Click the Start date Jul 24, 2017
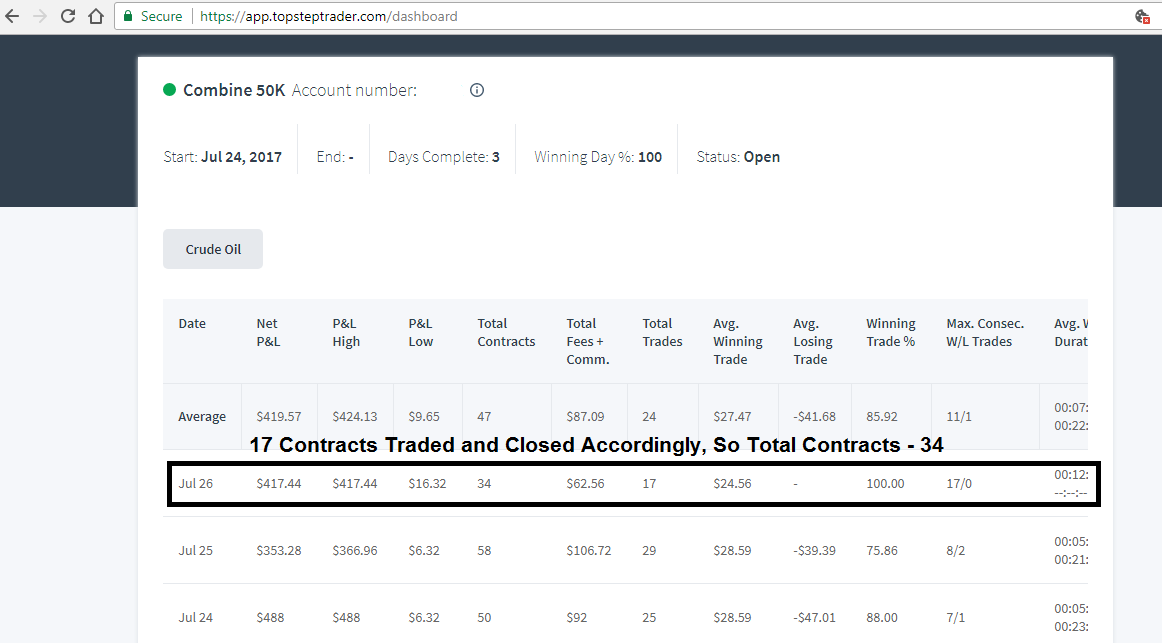The height and width of the screenshot is (643, 1162). click(x=242, y=157)
